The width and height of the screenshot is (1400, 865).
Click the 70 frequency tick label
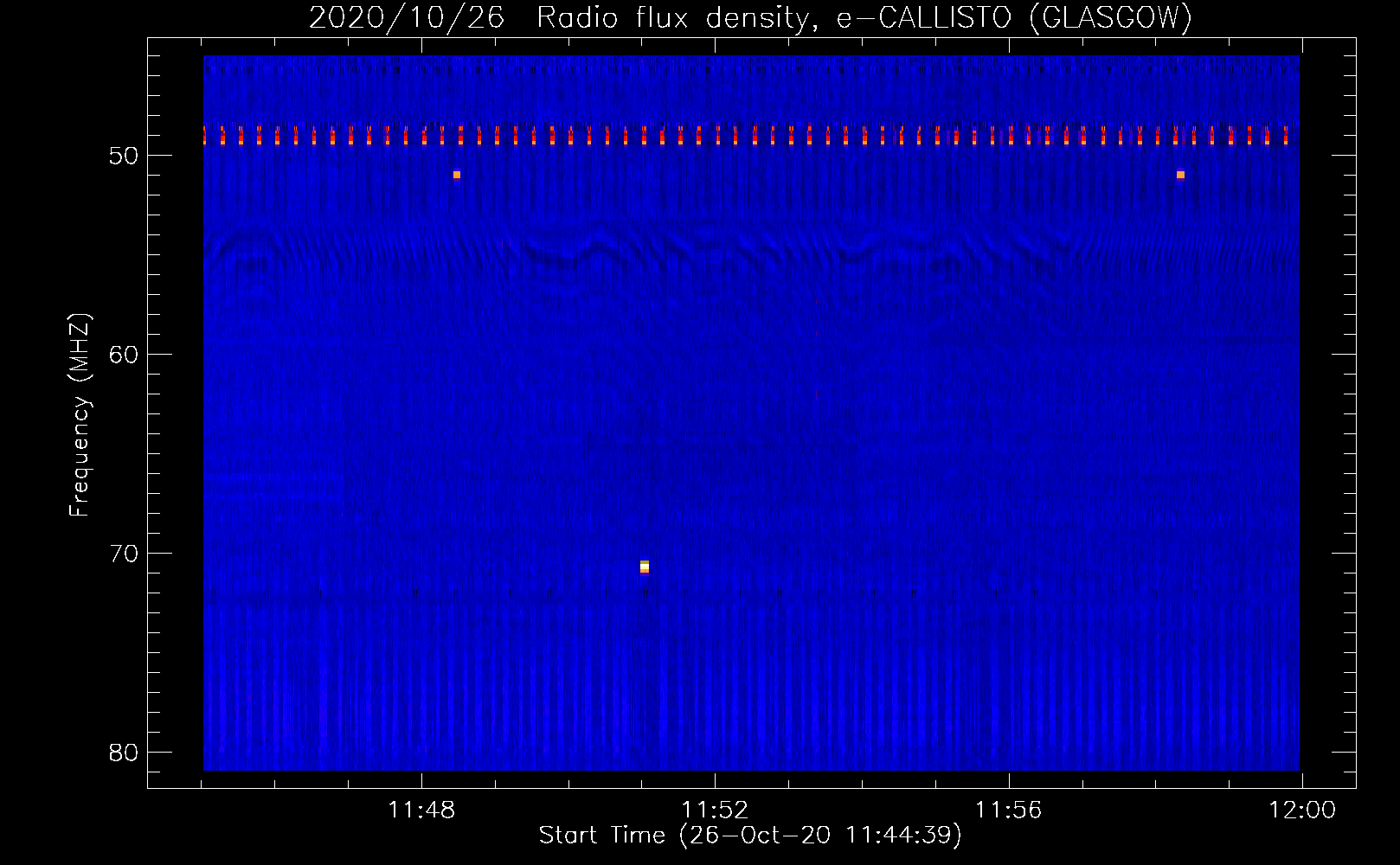click(x=124, y=554)
